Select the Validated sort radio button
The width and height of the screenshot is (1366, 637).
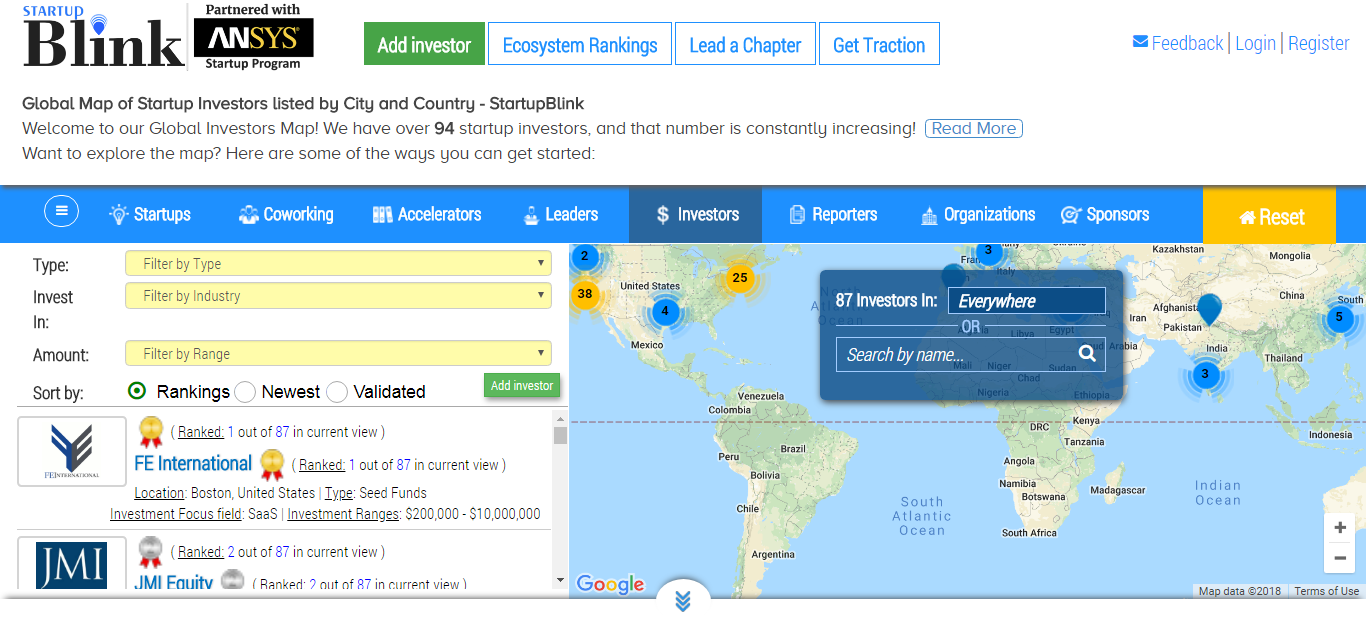coord(337,392)
